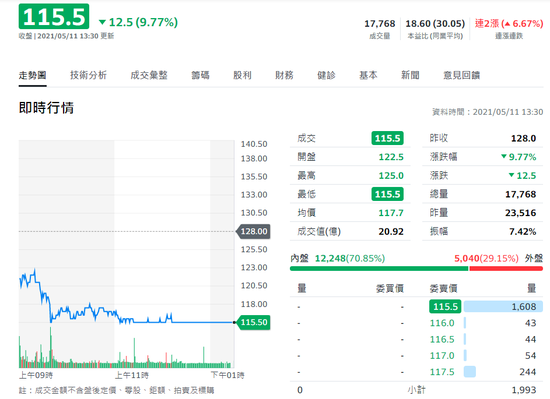
Task: Click the 委賣價 115.5 ask price badge
Action: tap(445, 306)
